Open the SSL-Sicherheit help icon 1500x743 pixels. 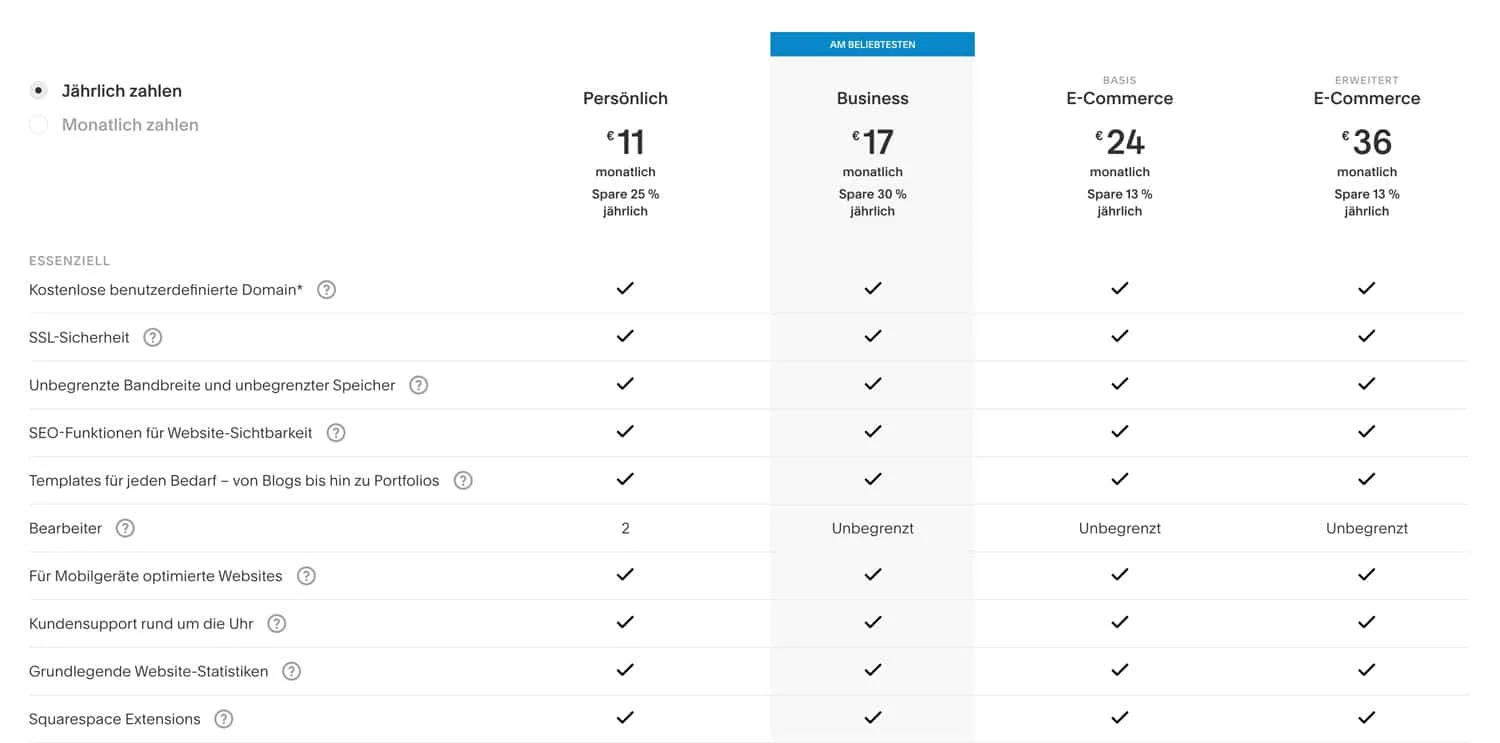(151, 337)
